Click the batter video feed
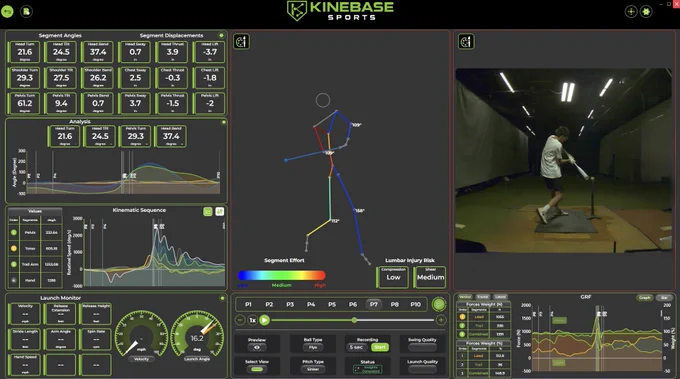The width and height of the screenshot is (680, 379). (x=563, y=160)
